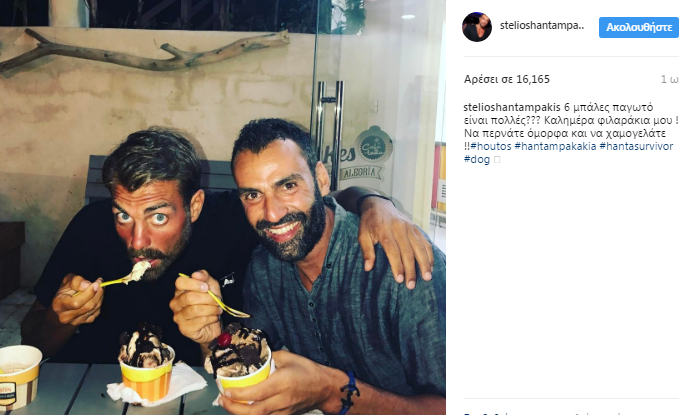This screenshot has height=415, width=687.
Task: Click the blue Ακολουθήστε follow button
Action: [x=638, y=28]
